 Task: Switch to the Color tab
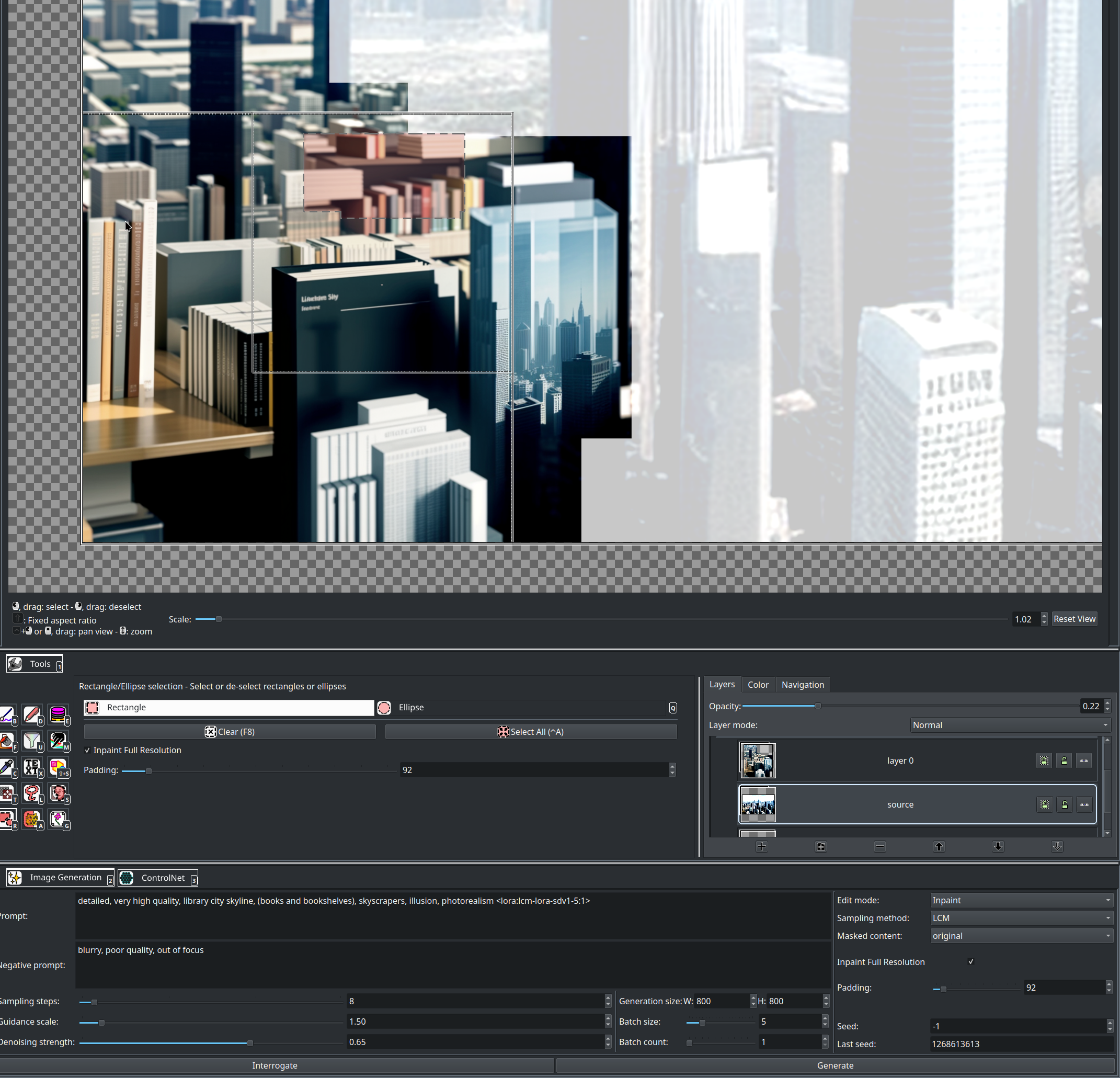click(x=757, y=684)
